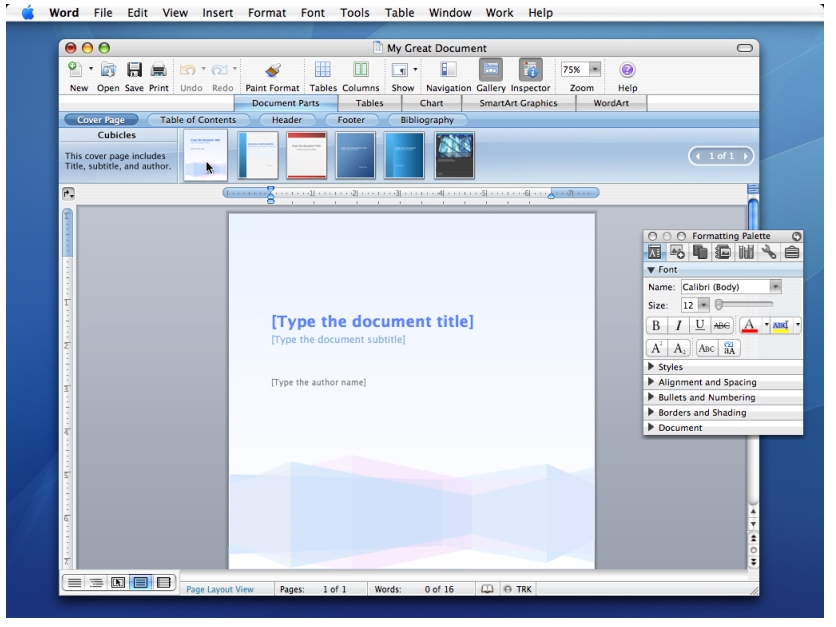Image resolution: width=836 pixels, height=627 pixels.
Task: Open the Inspector toolbar icon
Action: pos(530,70)
